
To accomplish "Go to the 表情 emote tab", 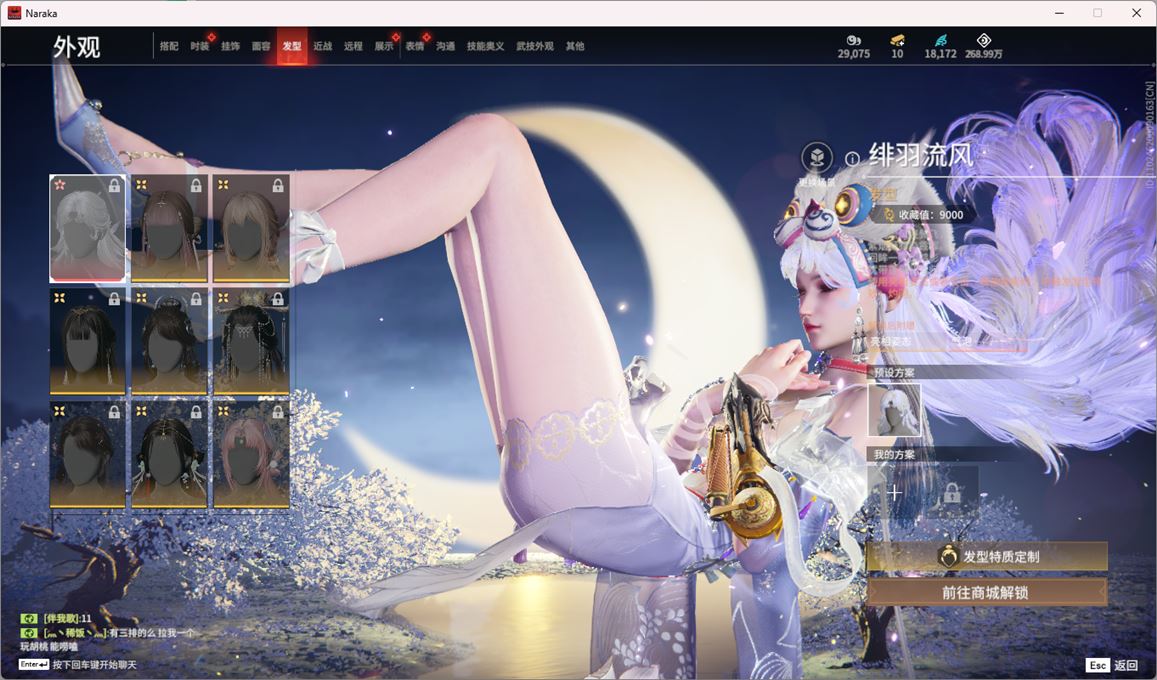I will pos(415,46).
